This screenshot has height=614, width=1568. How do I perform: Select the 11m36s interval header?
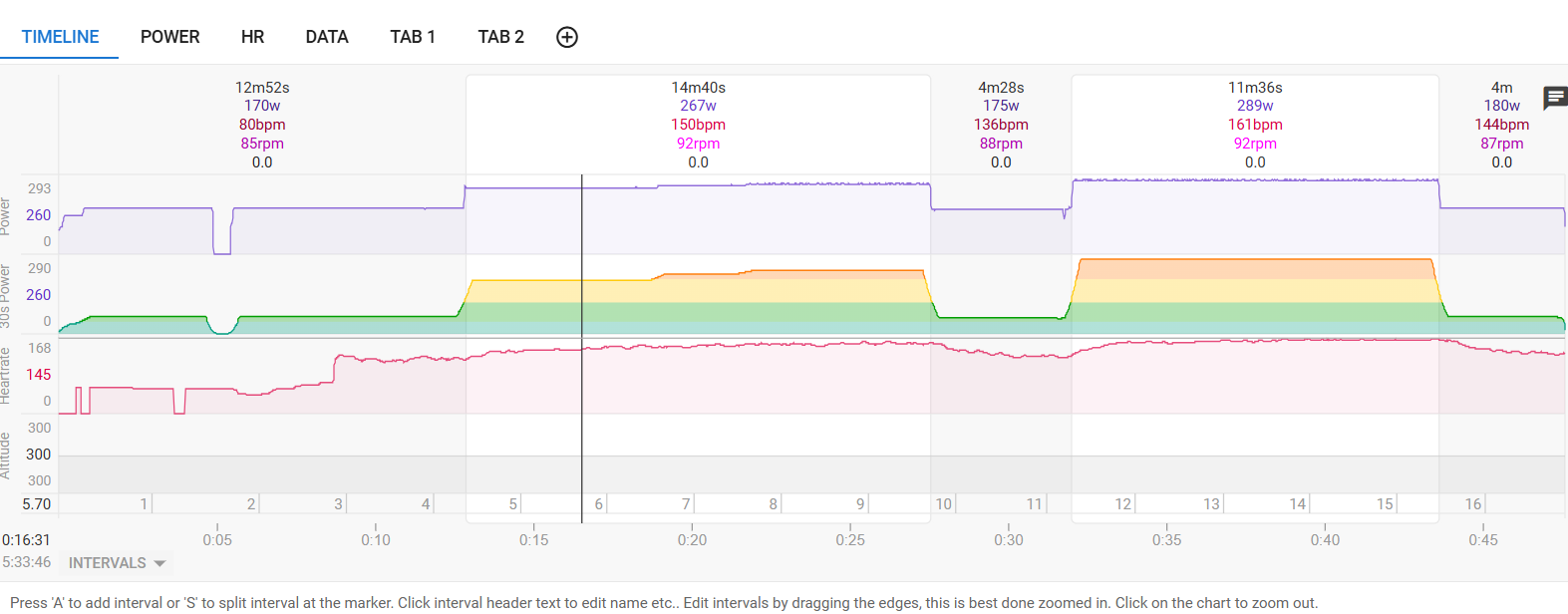(x=1255, y=88)
